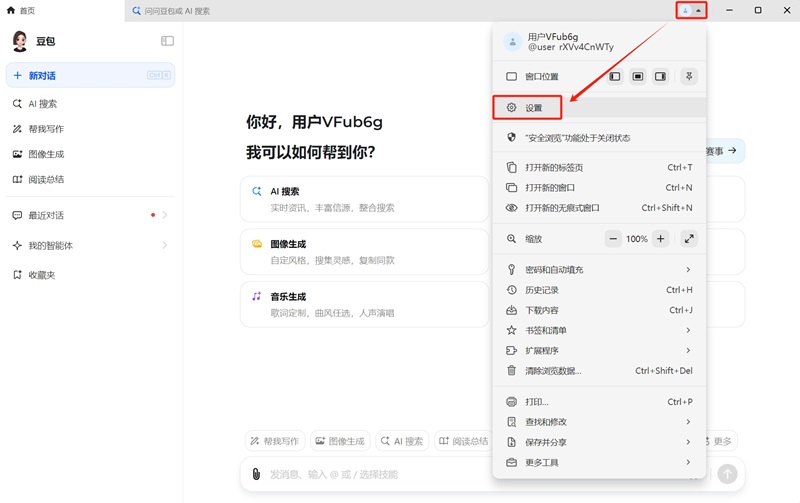This screenshot has width=800, height=503.
Task: Click the 帮我写作 chip above input box
Action: (x=275, y=441)
